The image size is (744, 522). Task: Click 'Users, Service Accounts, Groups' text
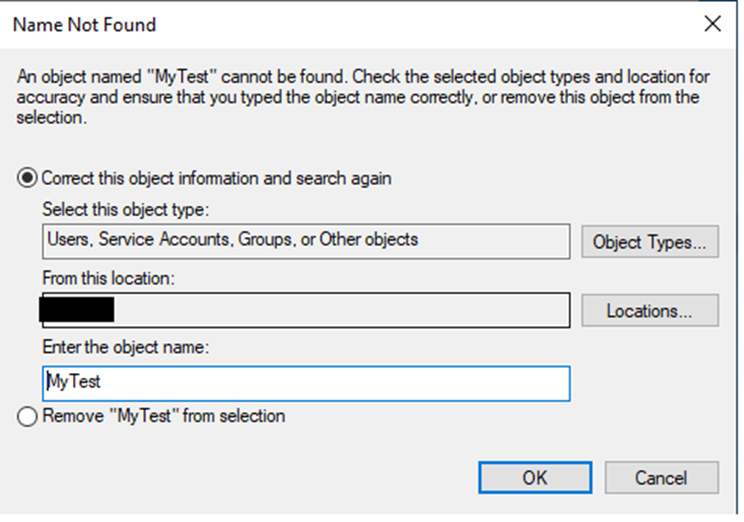pos(169,240)
